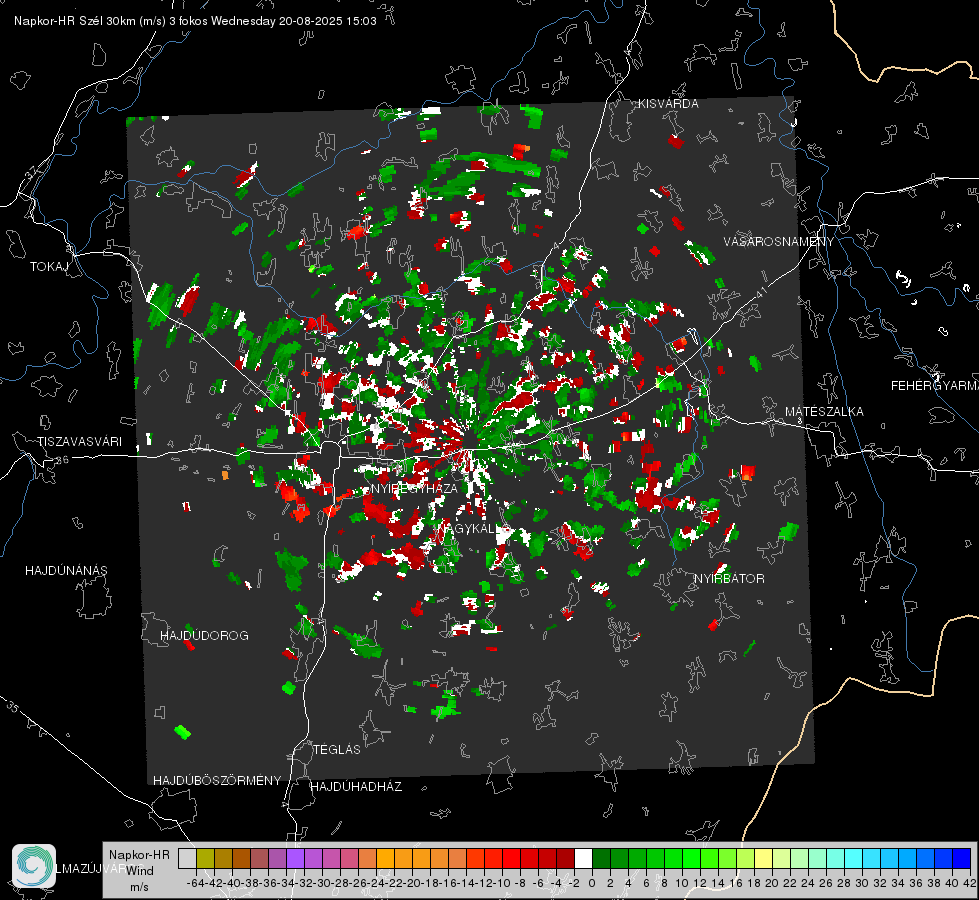The height and width of the screenshot is (900, 979).
Task: Click the TOKAJ town label
Action: (49, 267)
